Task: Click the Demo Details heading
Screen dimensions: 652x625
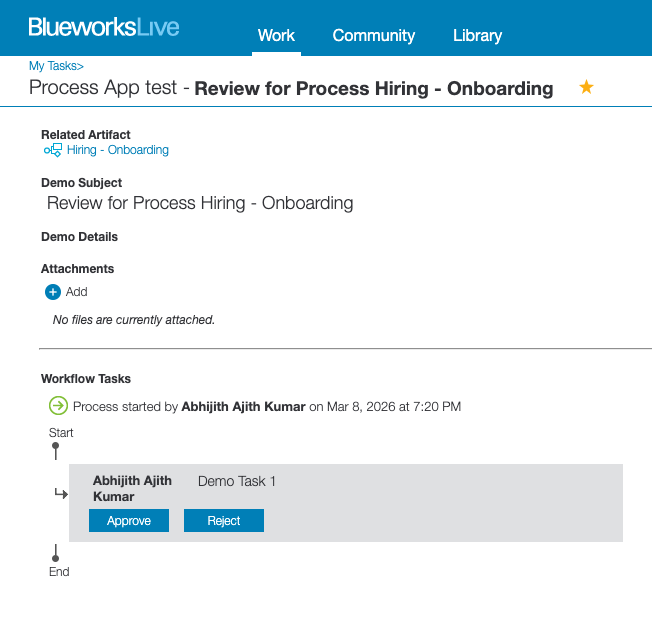Action: click(79, 237)
